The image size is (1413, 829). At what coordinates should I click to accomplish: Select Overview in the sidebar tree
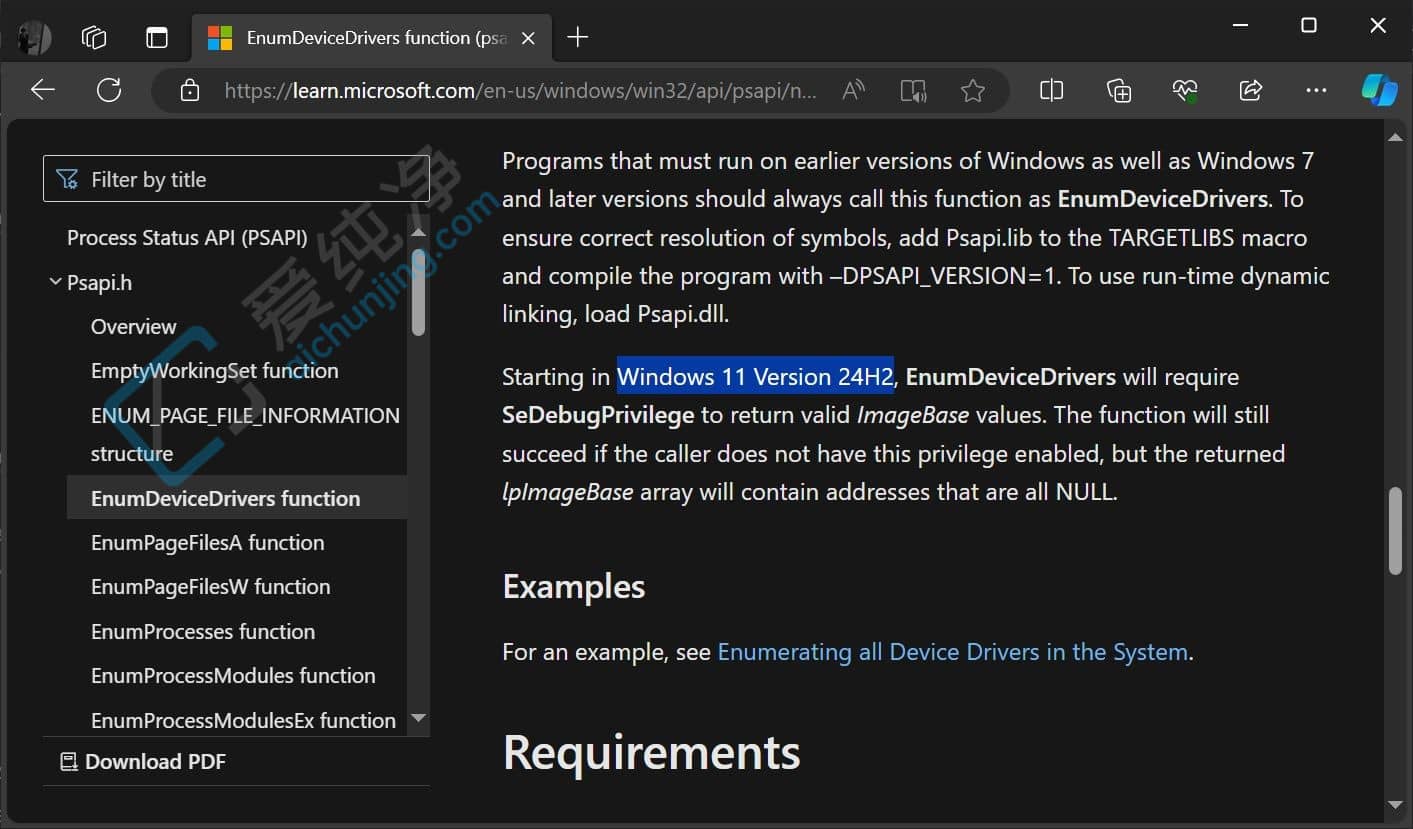point(133,326)
